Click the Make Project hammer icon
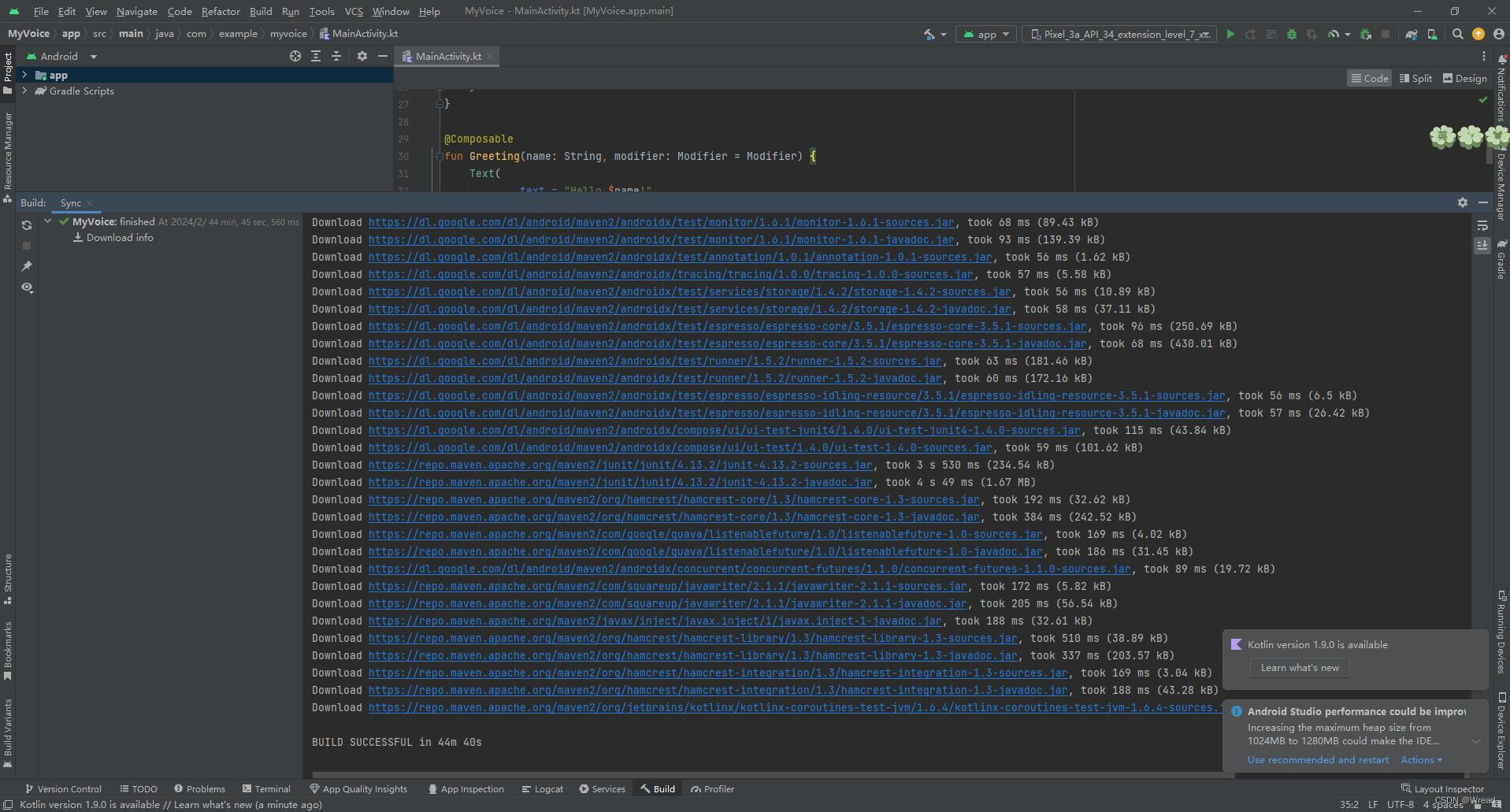1510x812 pixels. click(x=929, y=34)
